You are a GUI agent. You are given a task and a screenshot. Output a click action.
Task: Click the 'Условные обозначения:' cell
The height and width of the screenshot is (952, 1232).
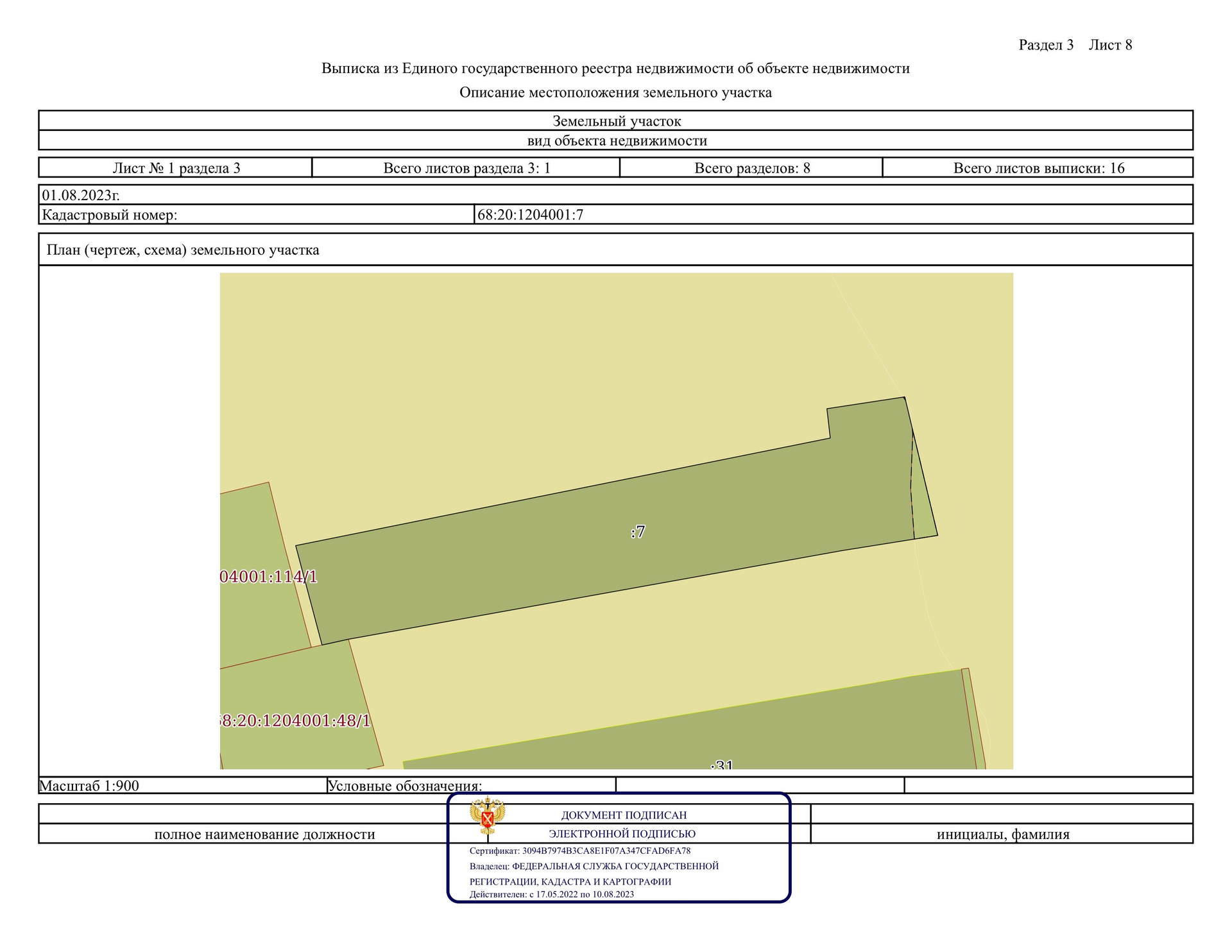[405, 785]
